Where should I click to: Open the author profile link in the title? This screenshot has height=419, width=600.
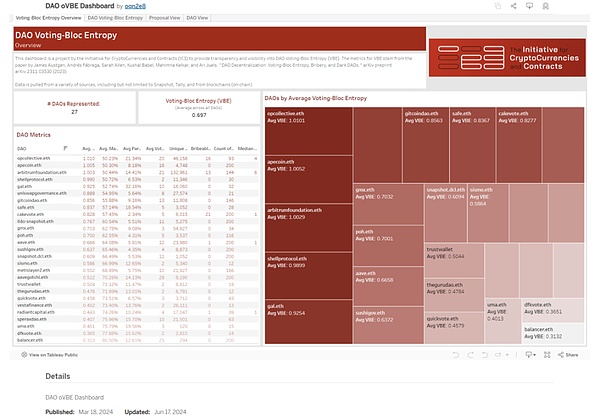[135, 6]
